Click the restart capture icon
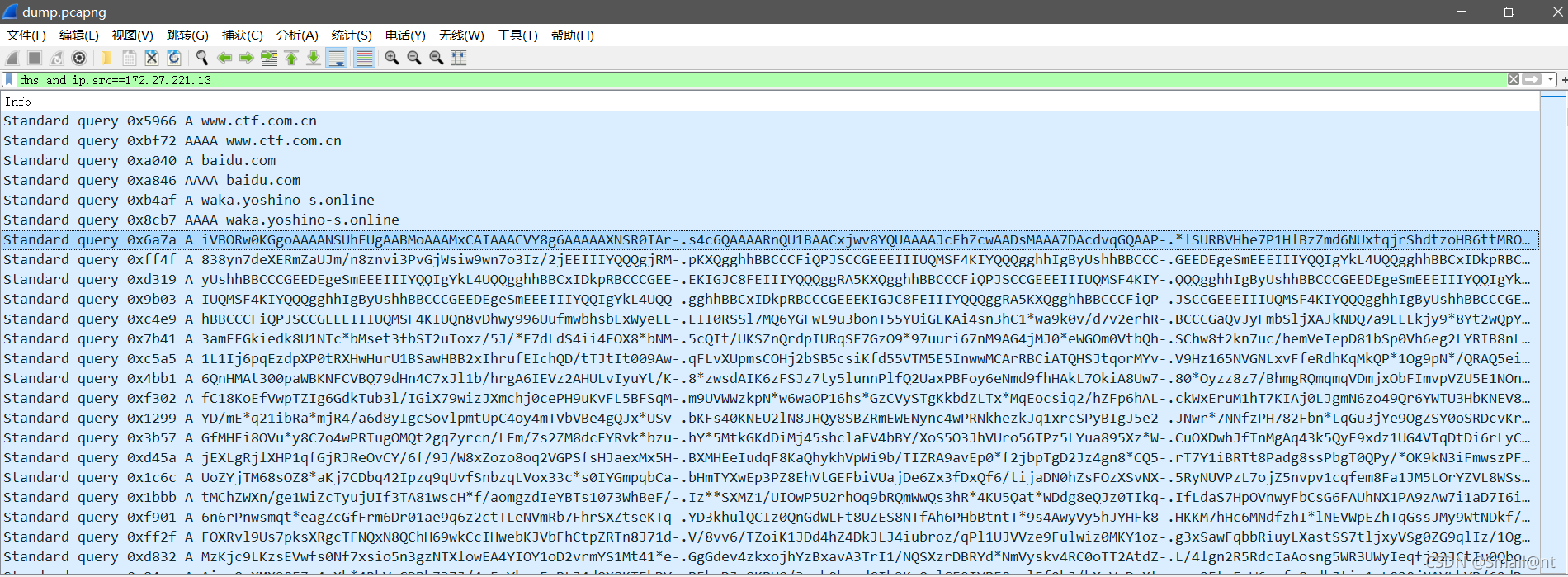Screen dimensions: 1568x577 57,58
